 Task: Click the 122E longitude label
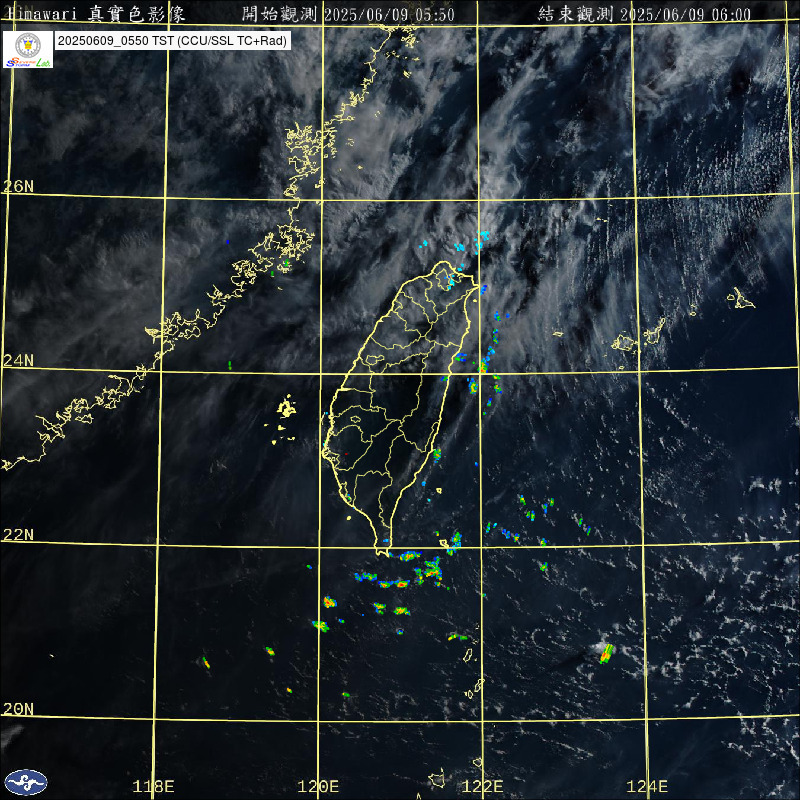pos(482,786)
